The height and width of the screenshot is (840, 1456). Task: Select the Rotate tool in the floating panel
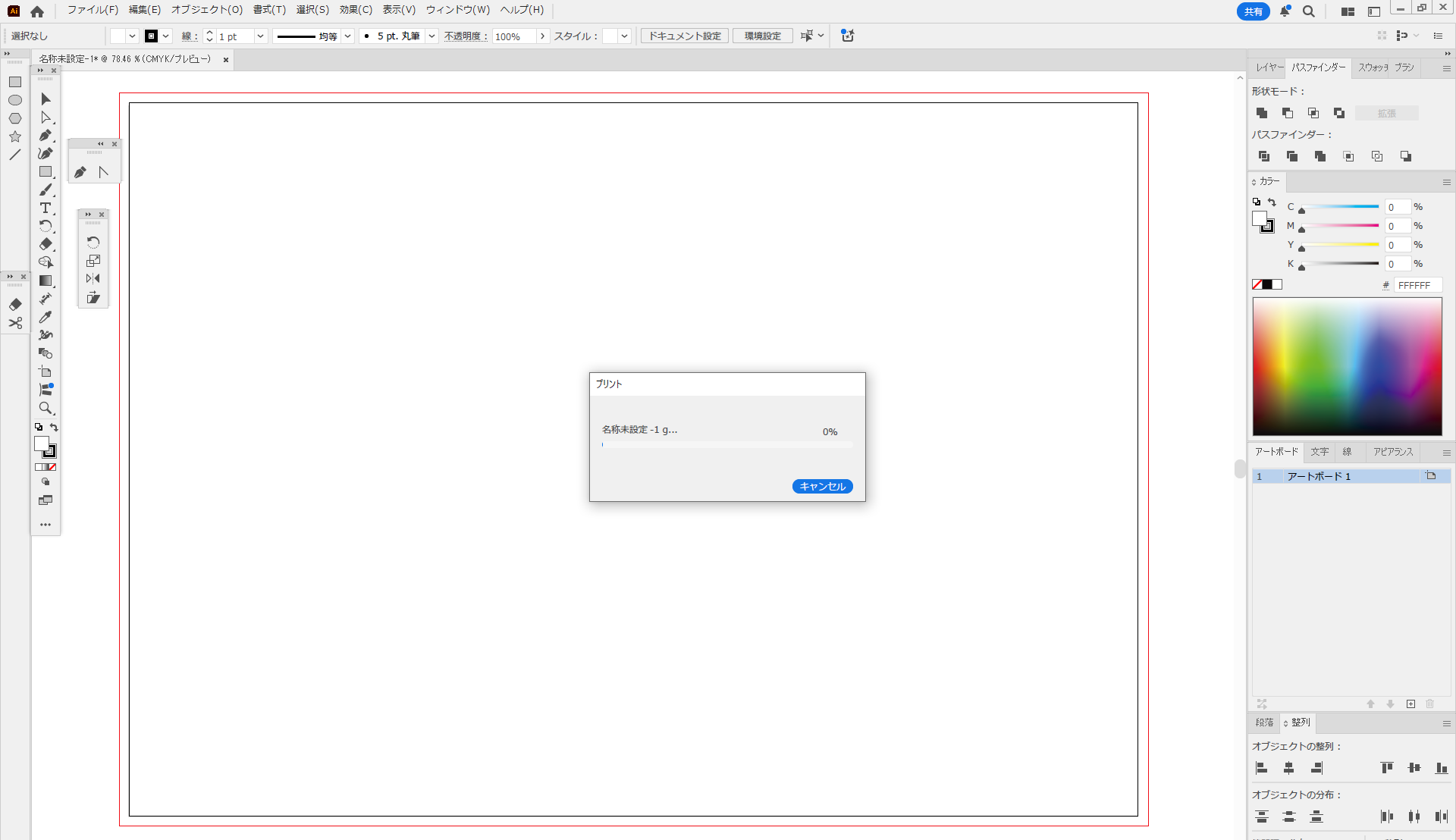pyautogui.click(x=93, y=242)
